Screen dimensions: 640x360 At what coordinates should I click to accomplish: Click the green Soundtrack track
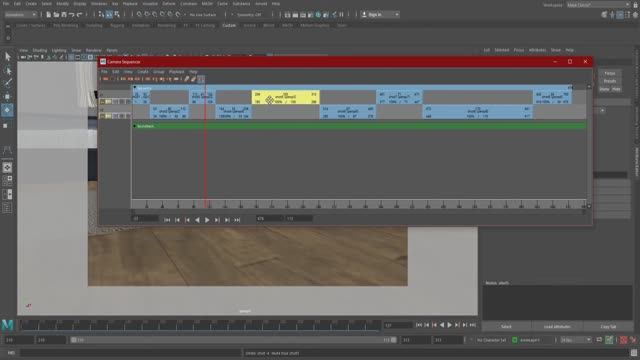point(359,126)
